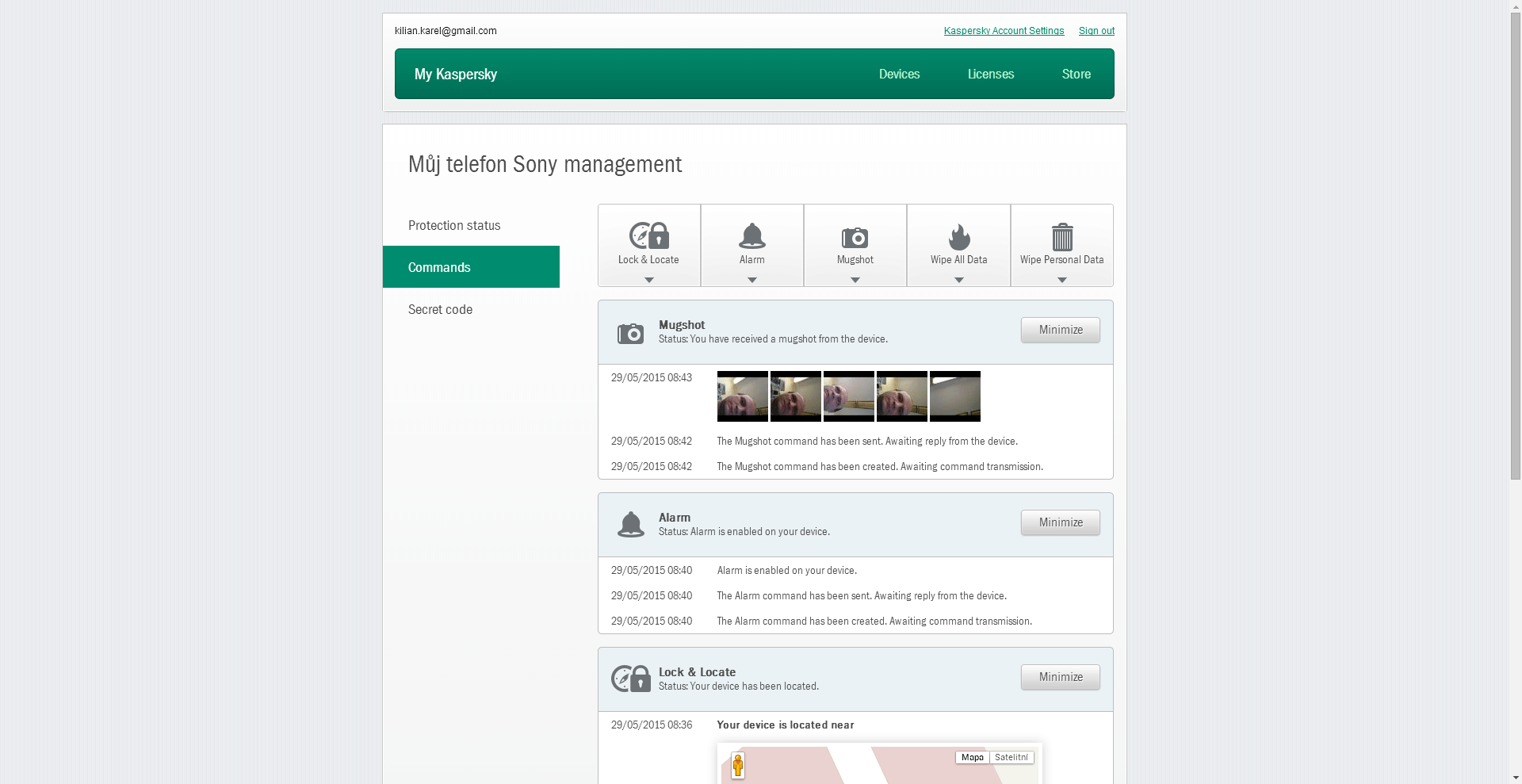The height and width of the screenshot is (784, 1522).
Task: Click camera icon in Mugshot panel header
Action: click(x=631, y=333)
